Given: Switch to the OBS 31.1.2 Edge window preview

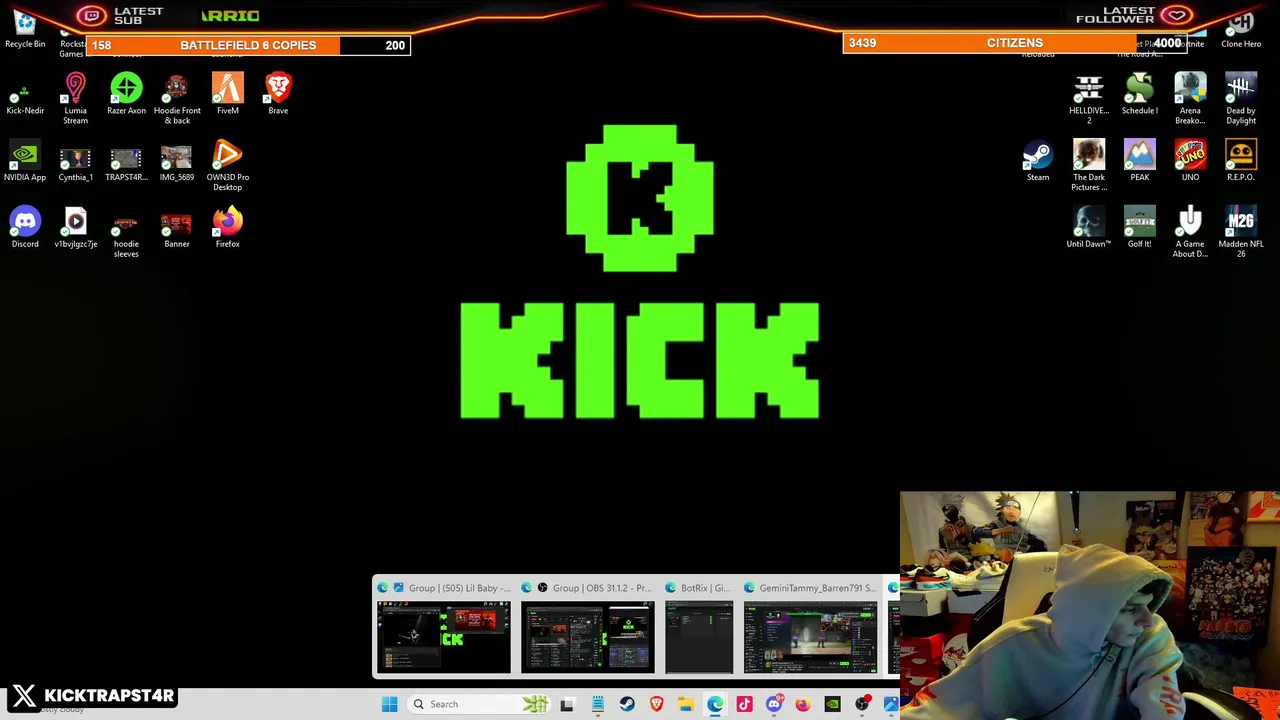Looking at the screenshot, I should [x=588, y=627].
